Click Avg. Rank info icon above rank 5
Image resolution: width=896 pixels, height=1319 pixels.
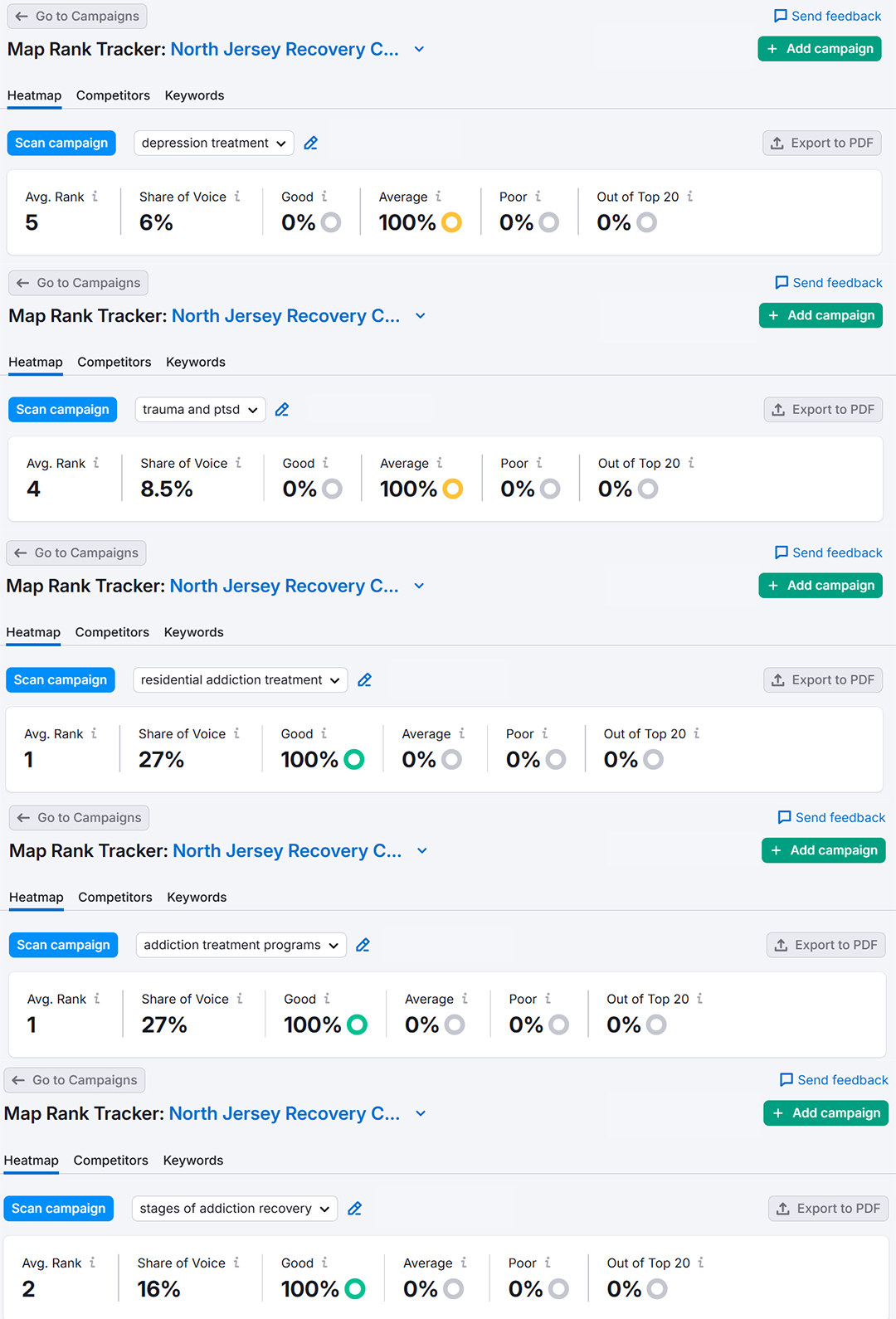coord(95,197)
